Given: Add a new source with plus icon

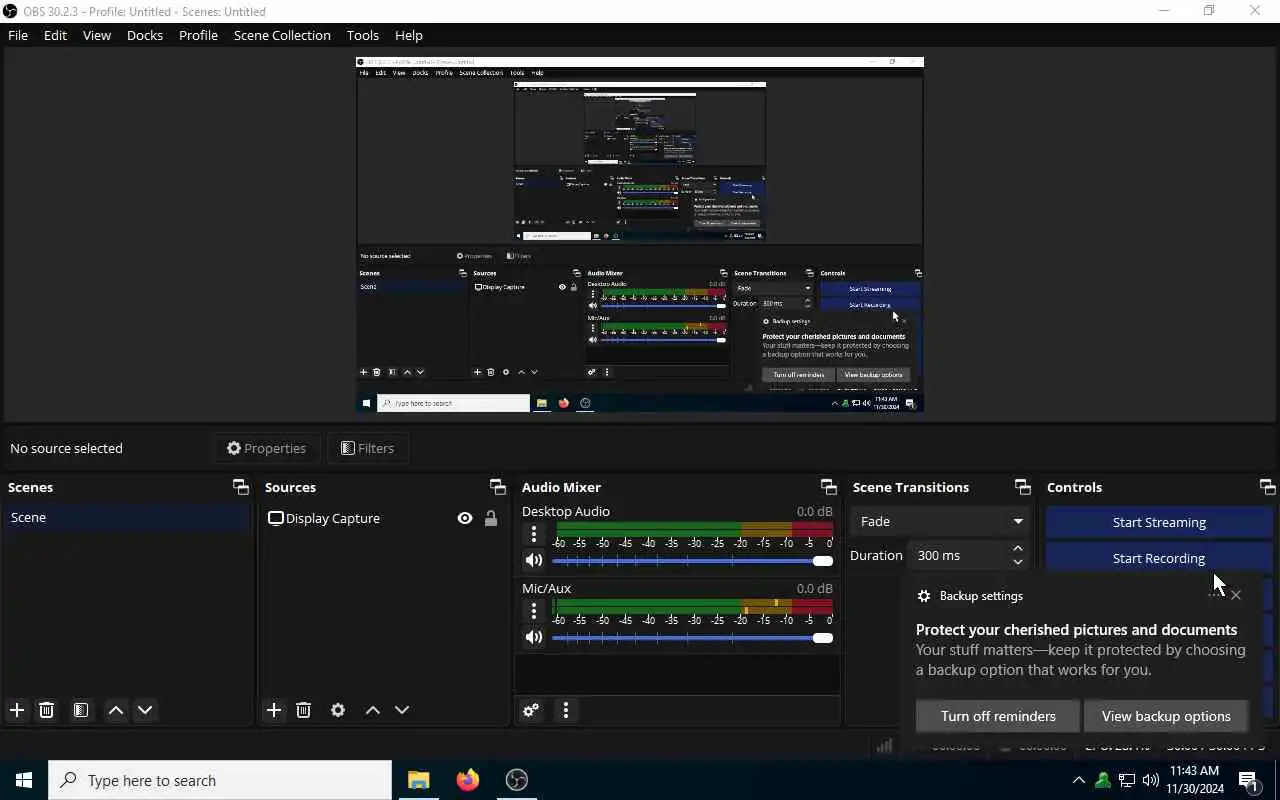Looking at the screenshot, I should tap(274, 710).
